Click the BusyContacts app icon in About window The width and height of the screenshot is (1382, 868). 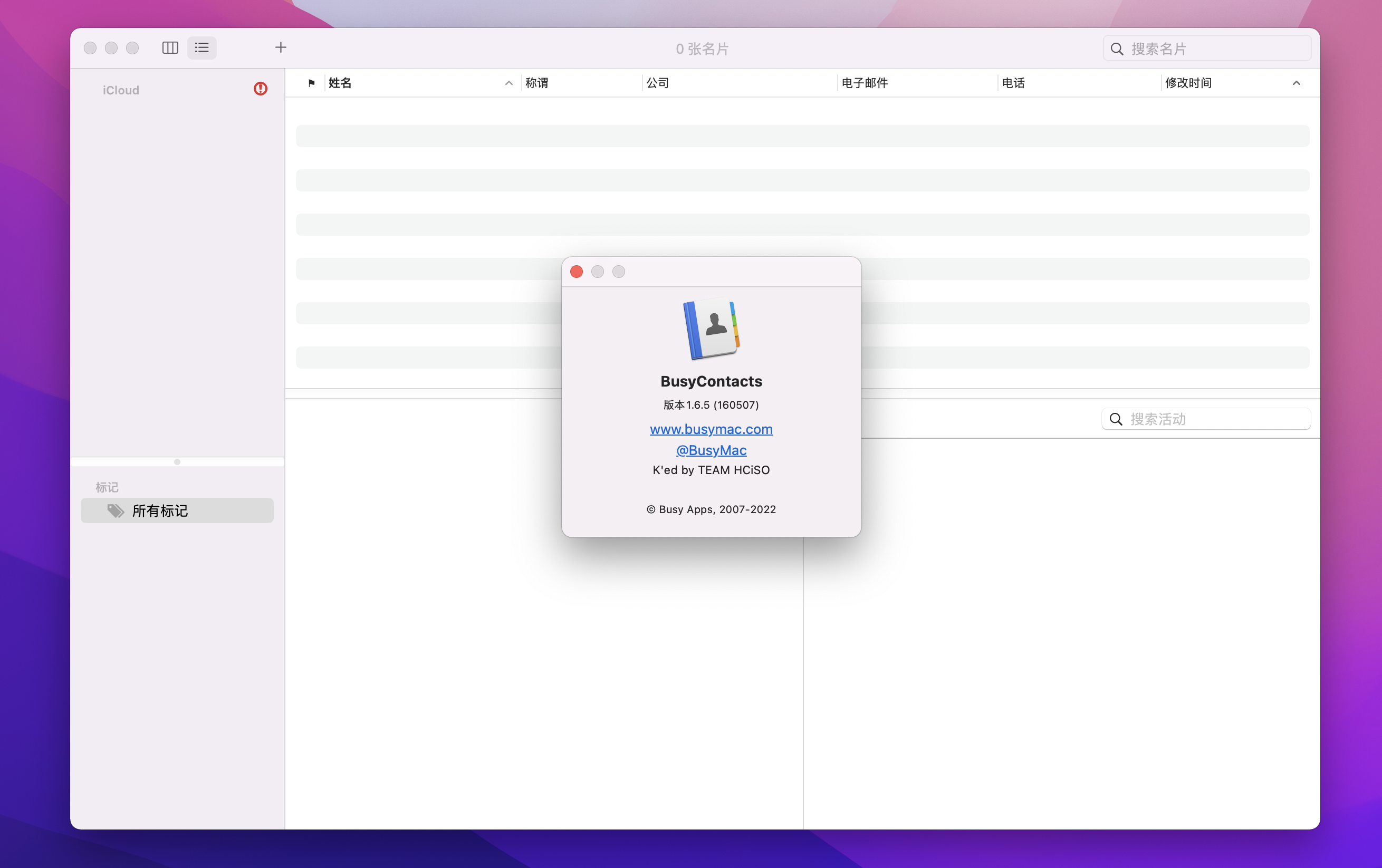[711, 329]
